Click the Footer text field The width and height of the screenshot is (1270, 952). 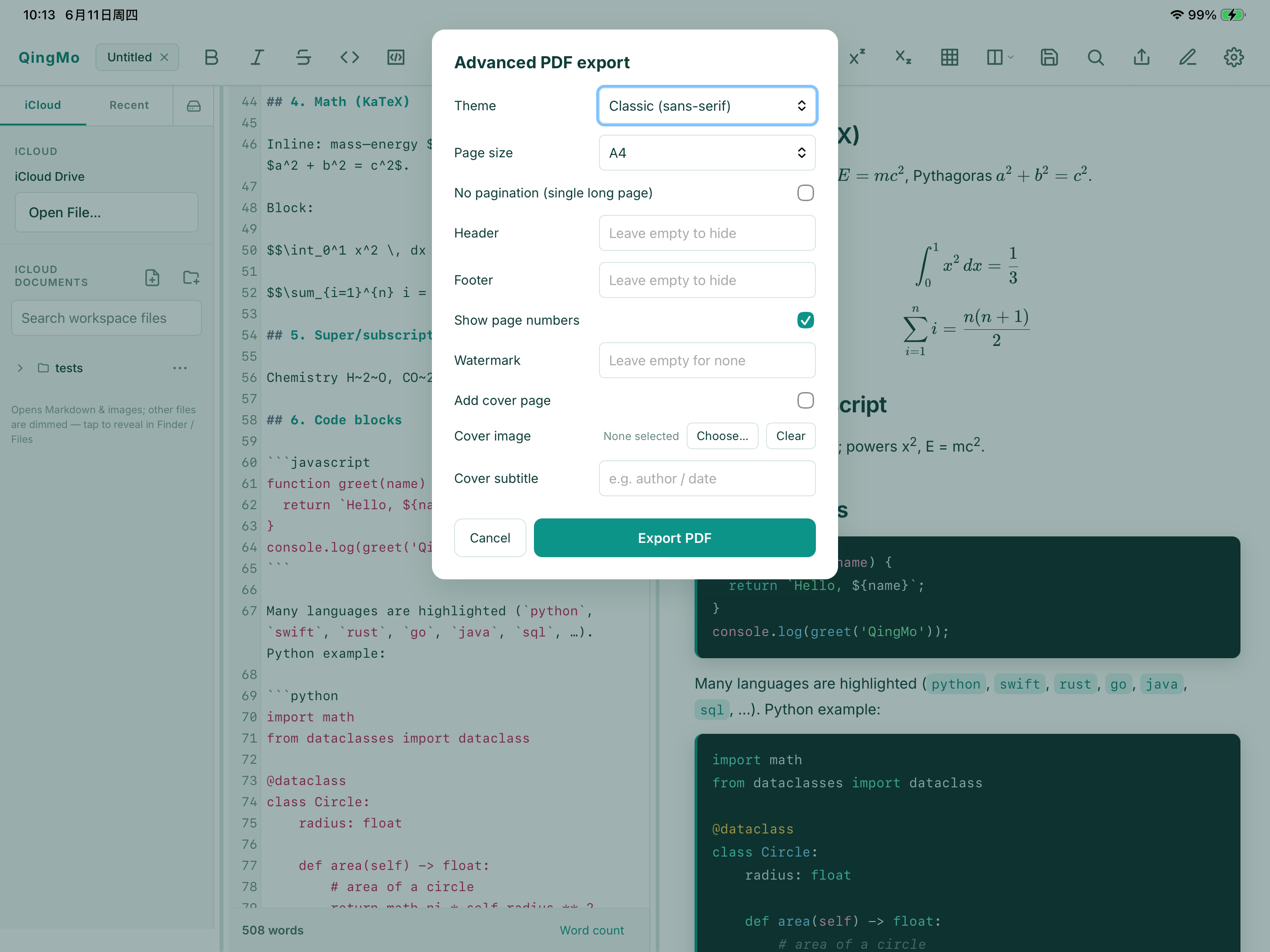pos(707,280)
